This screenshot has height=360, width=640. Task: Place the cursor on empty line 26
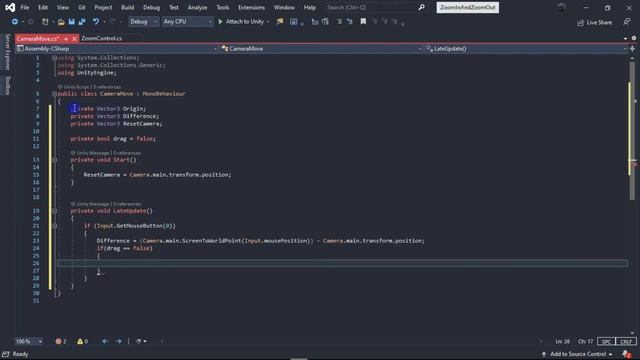tap(342, 263)
